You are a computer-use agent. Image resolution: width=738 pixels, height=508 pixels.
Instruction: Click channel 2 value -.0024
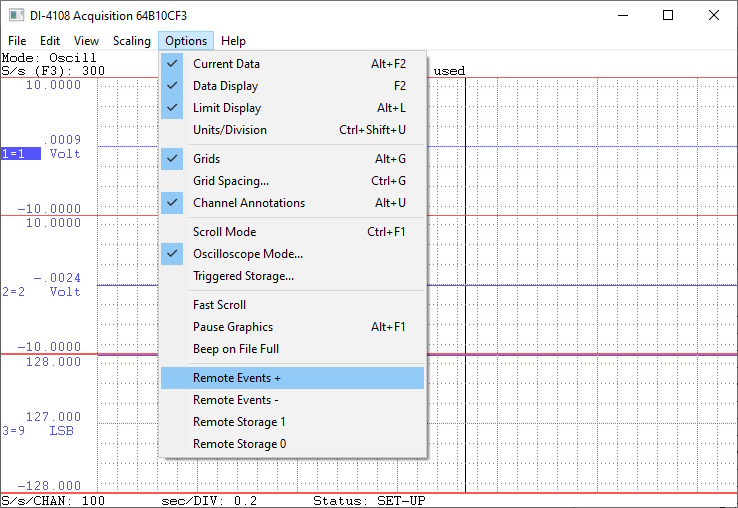(57, 278)
